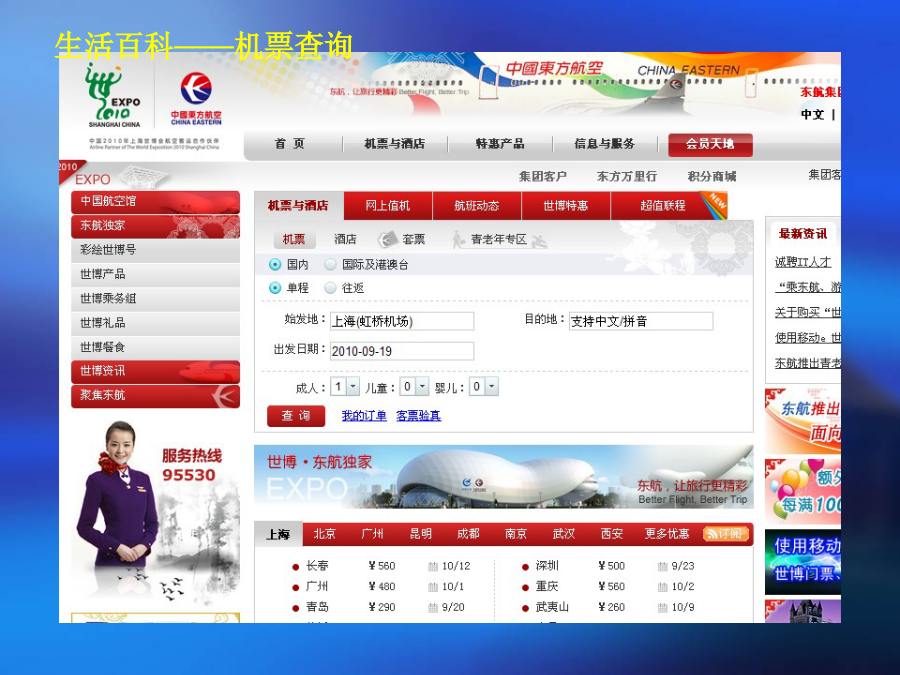This screenshot has width=900, height=675.
Task: Open 世博产品 sidebar item
Action: point(156,275)
